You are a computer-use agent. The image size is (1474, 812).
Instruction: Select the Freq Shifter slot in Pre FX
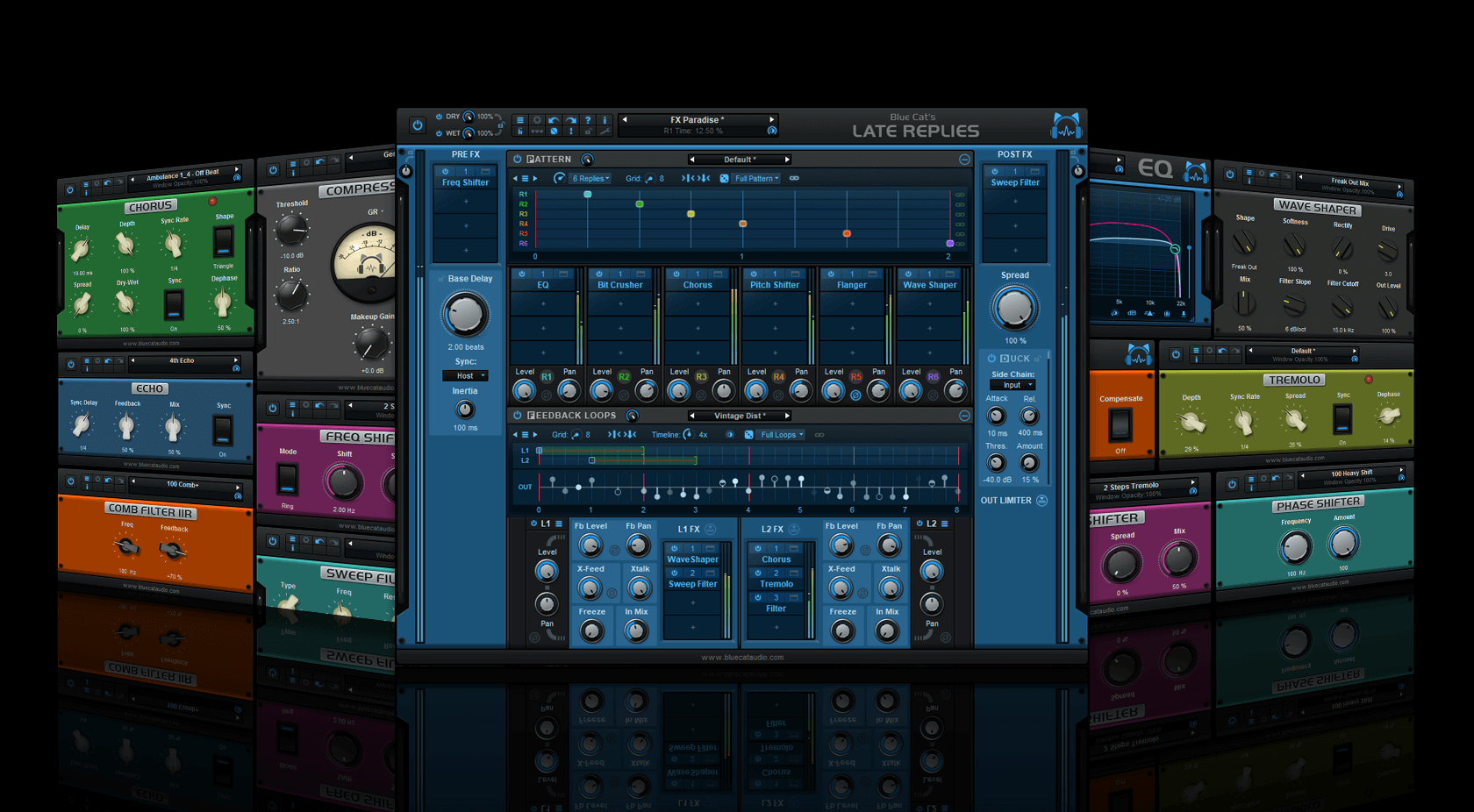465,182
